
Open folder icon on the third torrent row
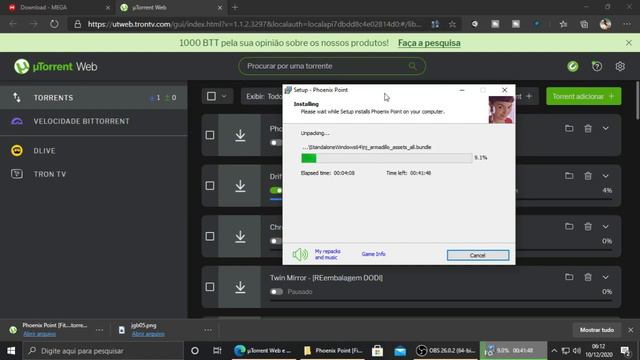click(569, 227)
